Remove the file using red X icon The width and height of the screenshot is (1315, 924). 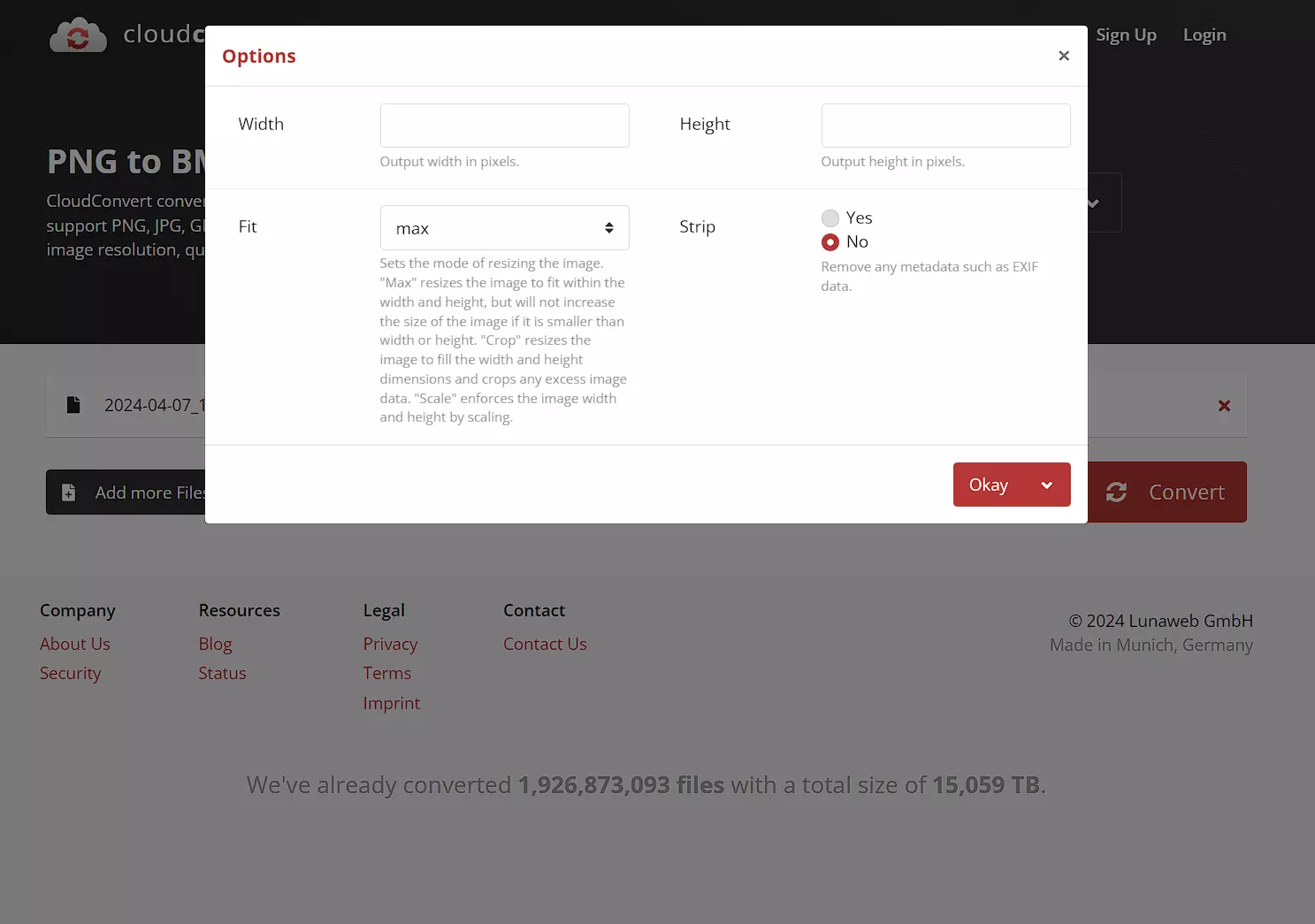tap(1224, 406)
